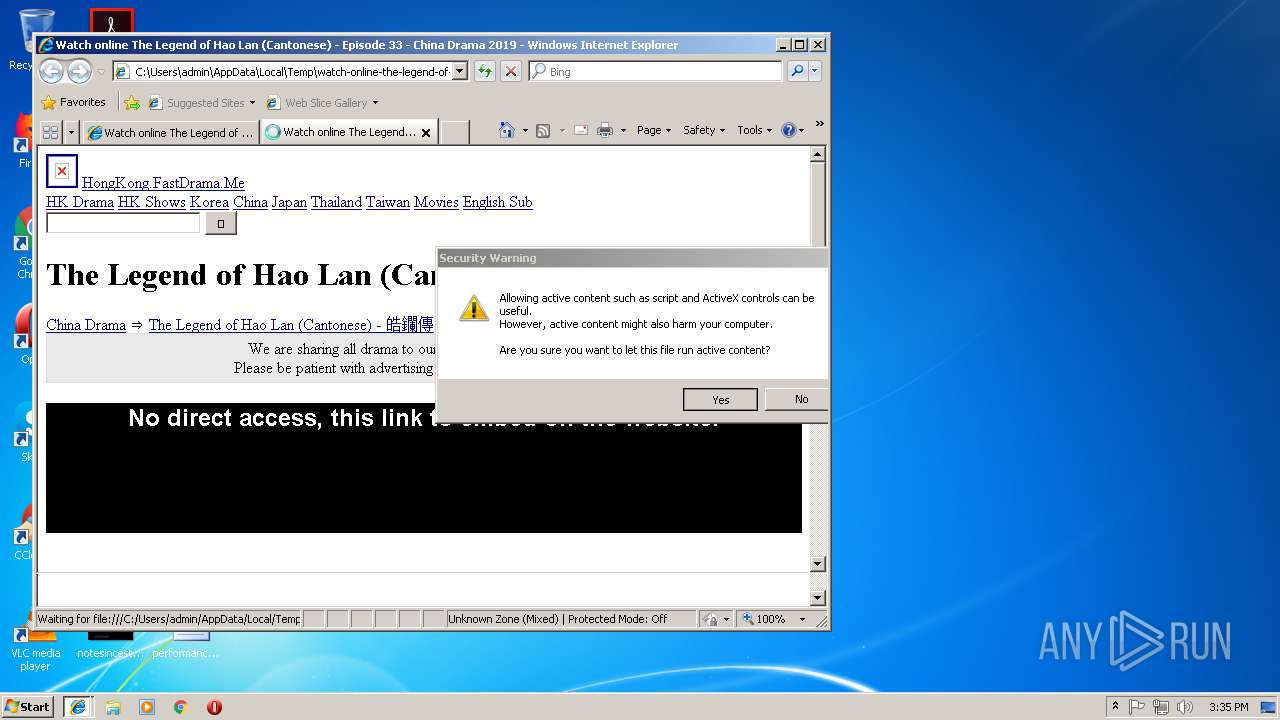Click the webpage search submit button
1280x720 pixels.
pos(221,224)
